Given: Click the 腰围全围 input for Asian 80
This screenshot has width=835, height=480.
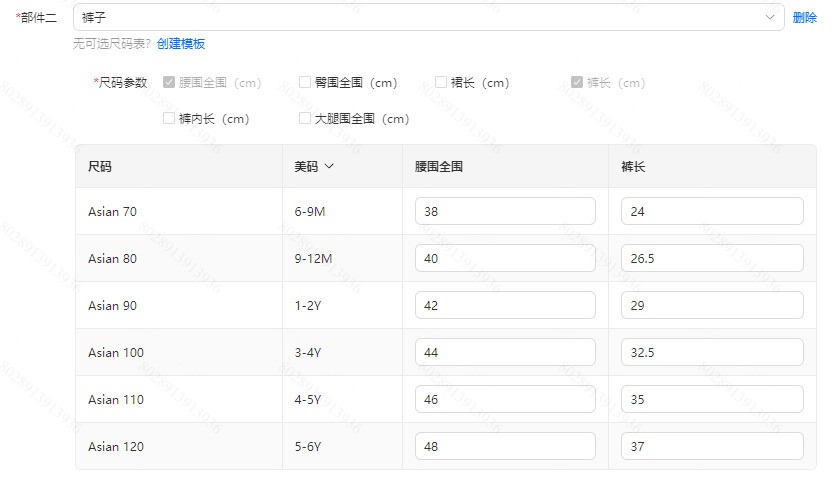Looking at the screenshot, I should 505,258.
